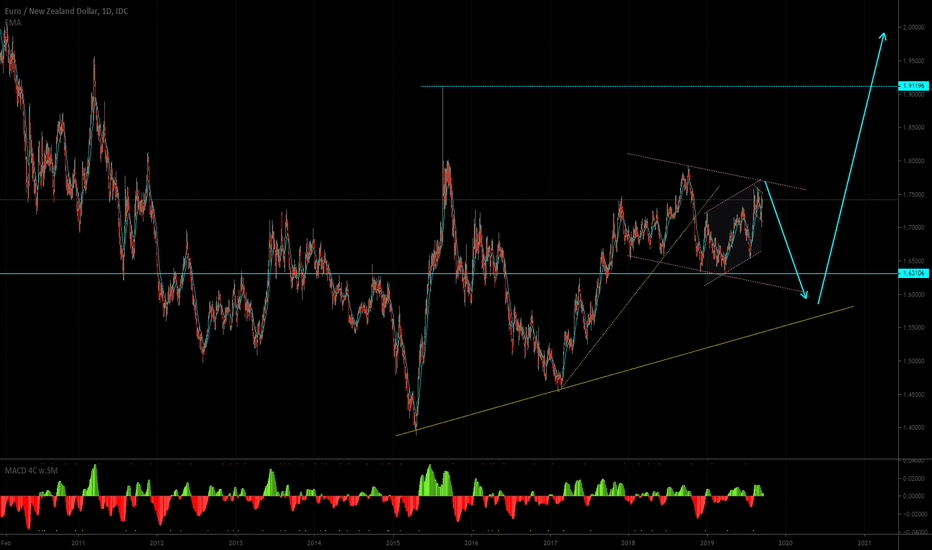
Task: Click the 1.45000 price axis value
Action: (x=914, y=394)
